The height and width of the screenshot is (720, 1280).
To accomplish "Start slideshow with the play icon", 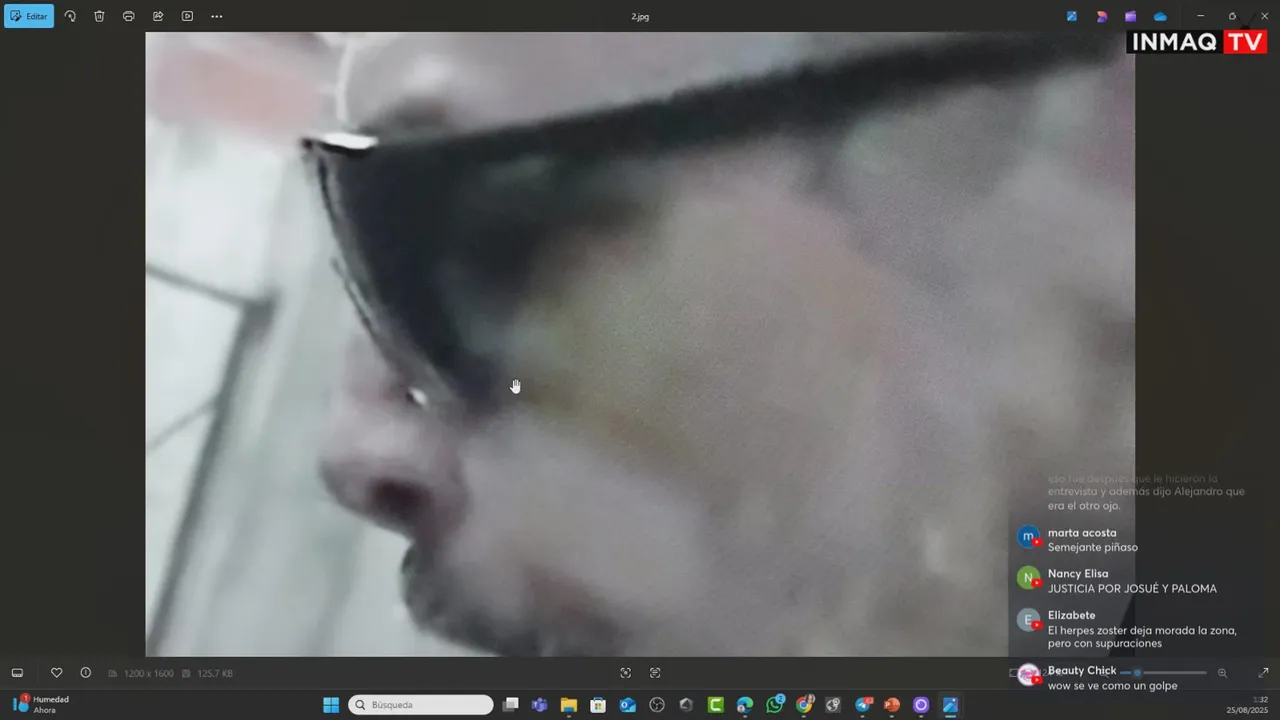I will (x=187, y=16).
